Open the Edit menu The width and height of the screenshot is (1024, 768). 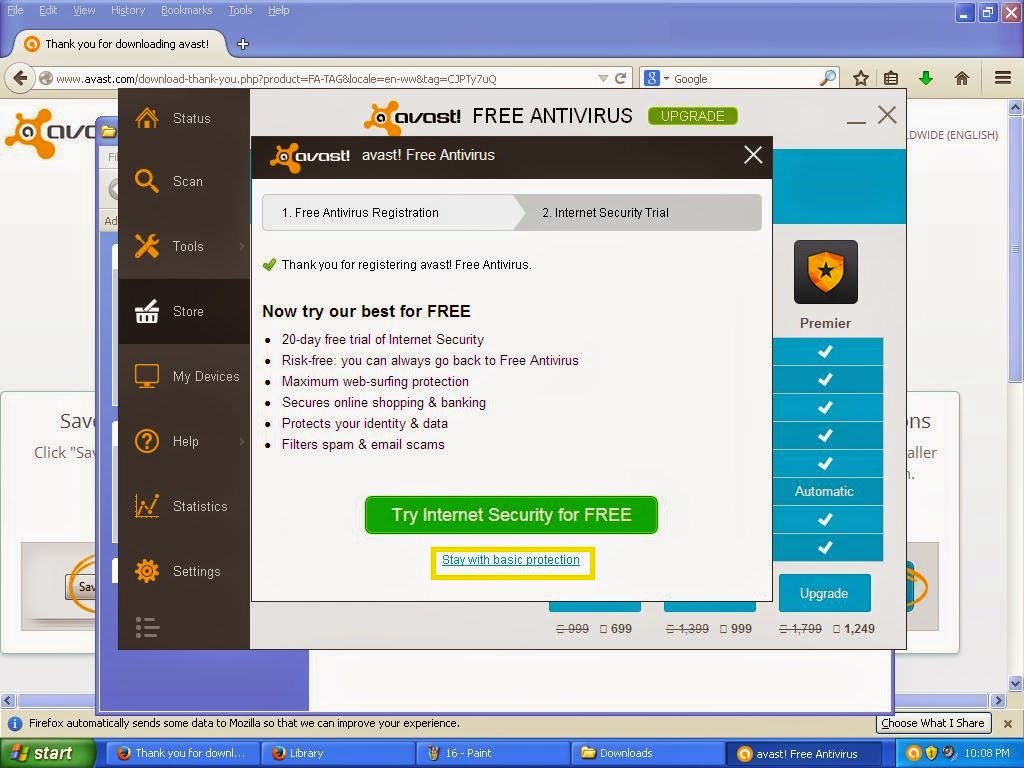coord(48,10)
